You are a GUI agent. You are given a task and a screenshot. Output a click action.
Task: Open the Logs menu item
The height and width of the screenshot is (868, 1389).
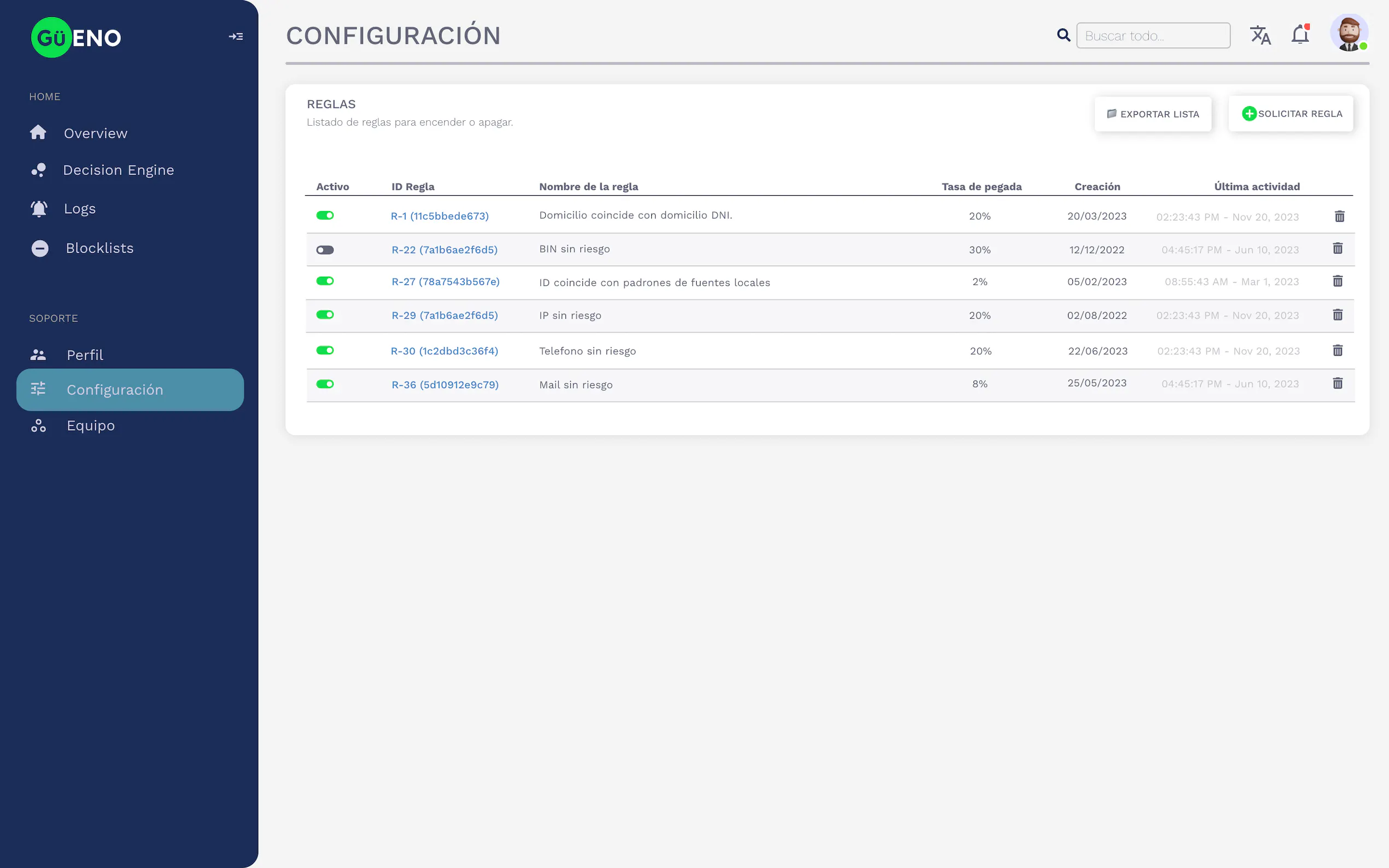[x=80, y=209]
